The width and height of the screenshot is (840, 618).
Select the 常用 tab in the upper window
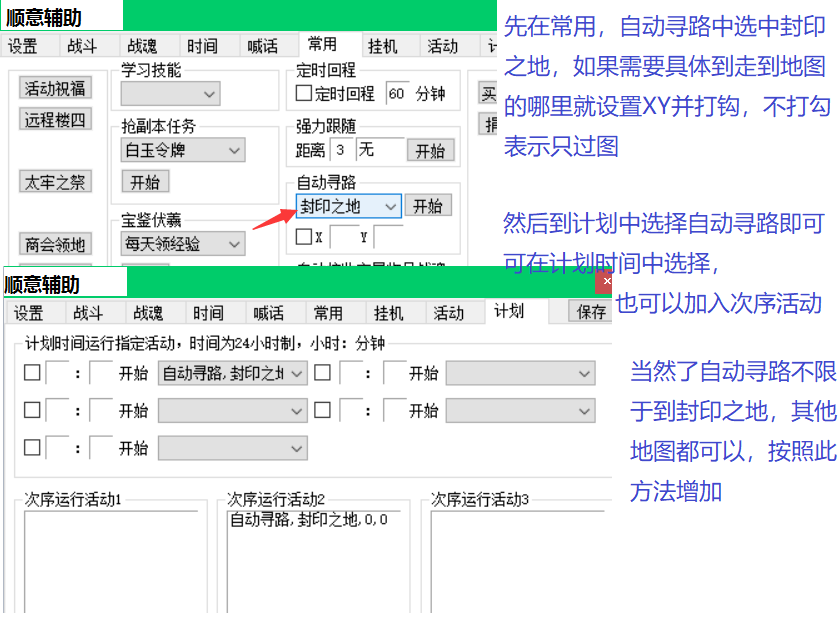322,44
